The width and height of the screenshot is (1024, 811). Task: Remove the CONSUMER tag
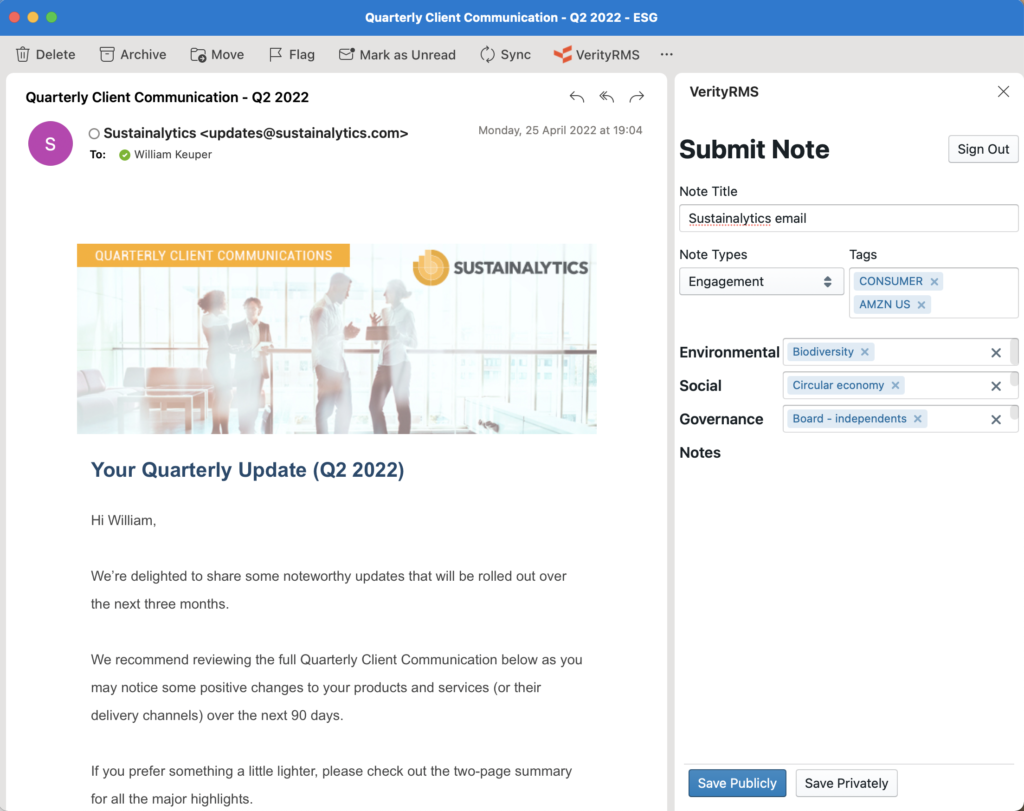click(935, 281)
